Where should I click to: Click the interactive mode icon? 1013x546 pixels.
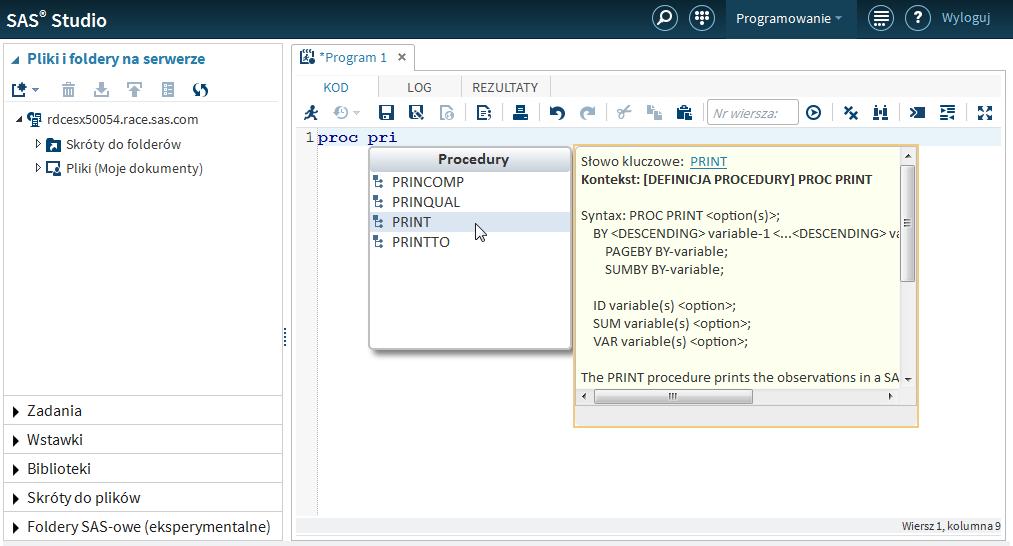point(917,113)
